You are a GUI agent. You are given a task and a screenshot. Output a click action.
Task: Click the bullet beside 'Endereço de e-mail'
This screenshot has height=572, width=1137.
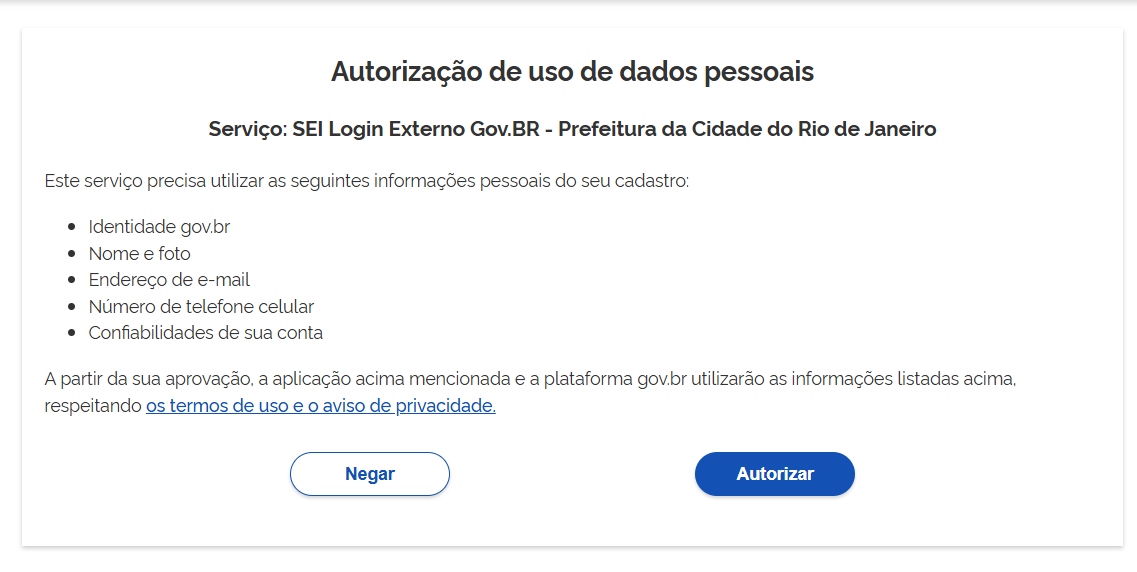(72, 281)
